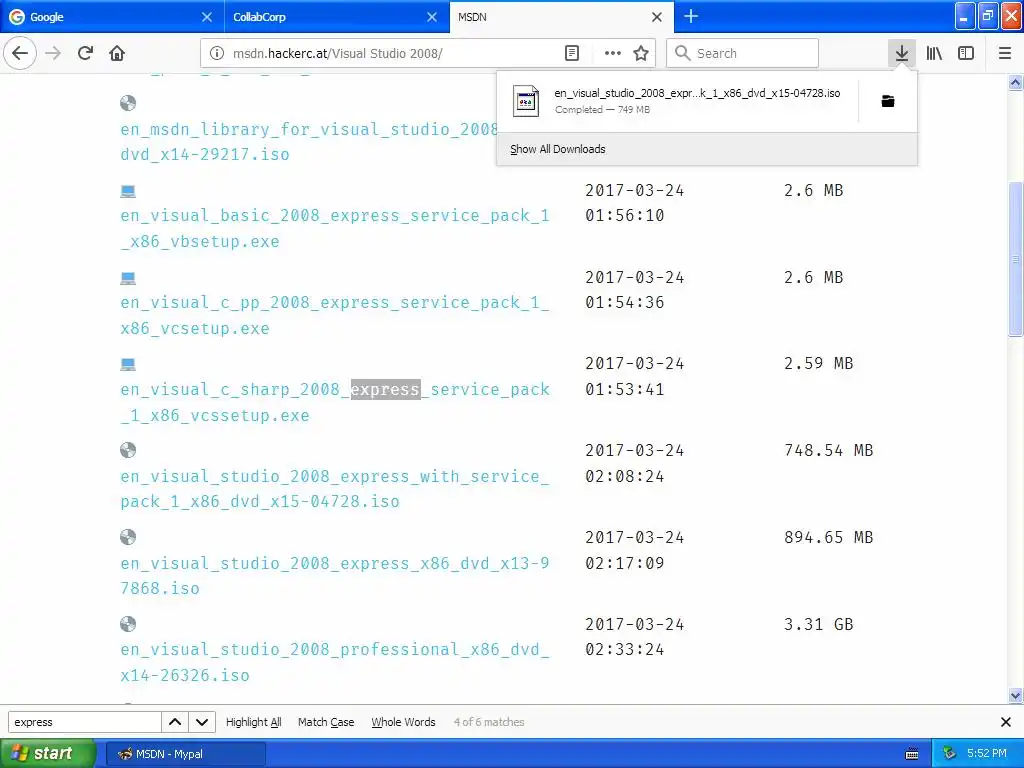Click the 3.31 GB size value
Image resolution: width=1024 pixels, height=768 pixels.
[818, 624]
